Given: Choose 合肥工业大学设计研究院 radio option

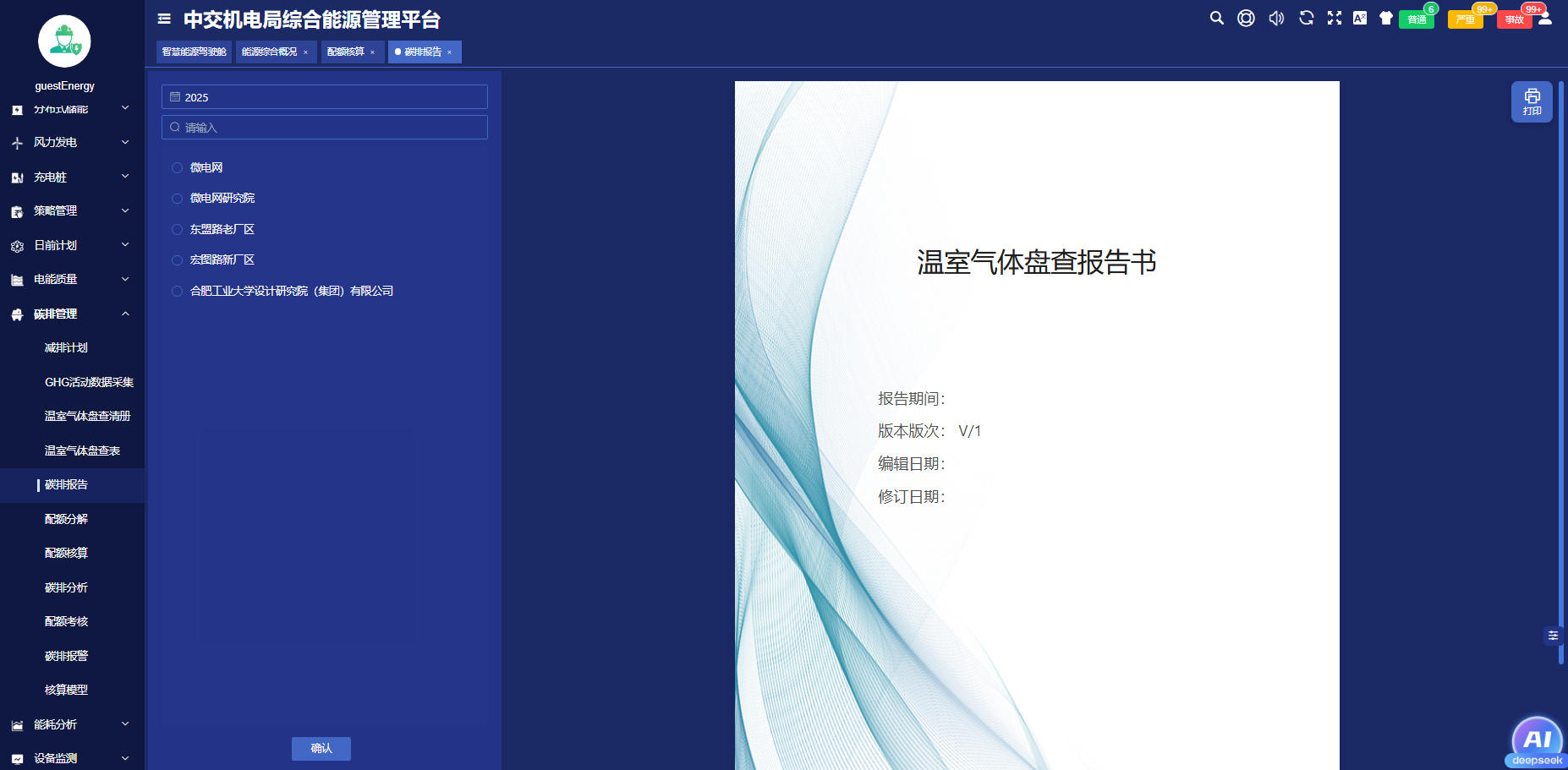Looking at the screenshot, I should pos(178,292).
